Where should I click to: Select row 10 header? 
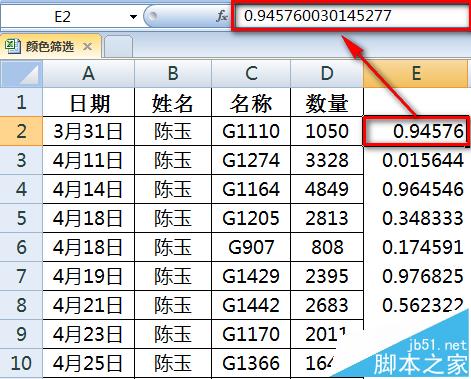click(x=21, y=363)
